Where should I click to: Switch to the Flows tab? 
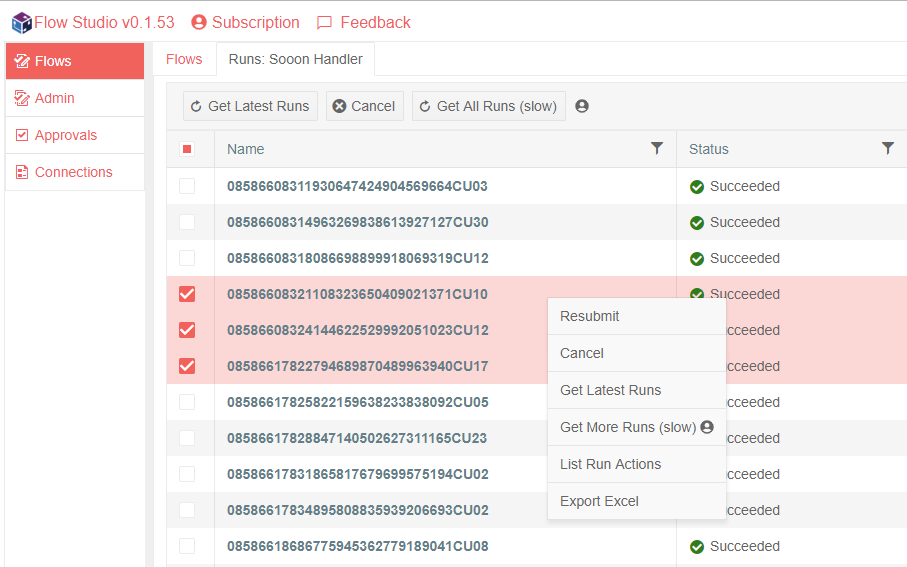(x=184, y=59)
